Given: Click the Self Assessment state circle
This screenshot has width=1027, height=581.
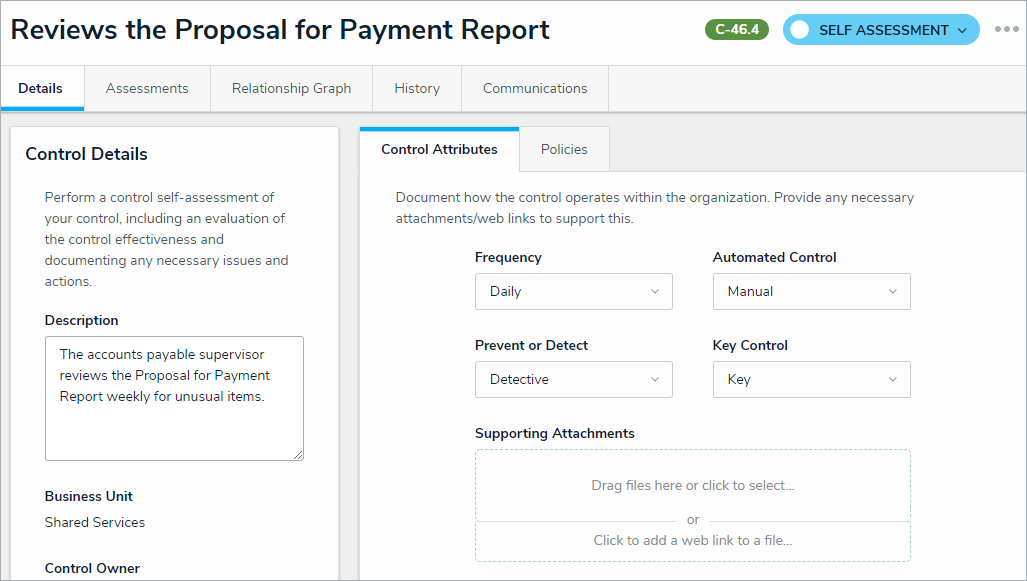Looking at the screenshot, I should pos(799,30).
